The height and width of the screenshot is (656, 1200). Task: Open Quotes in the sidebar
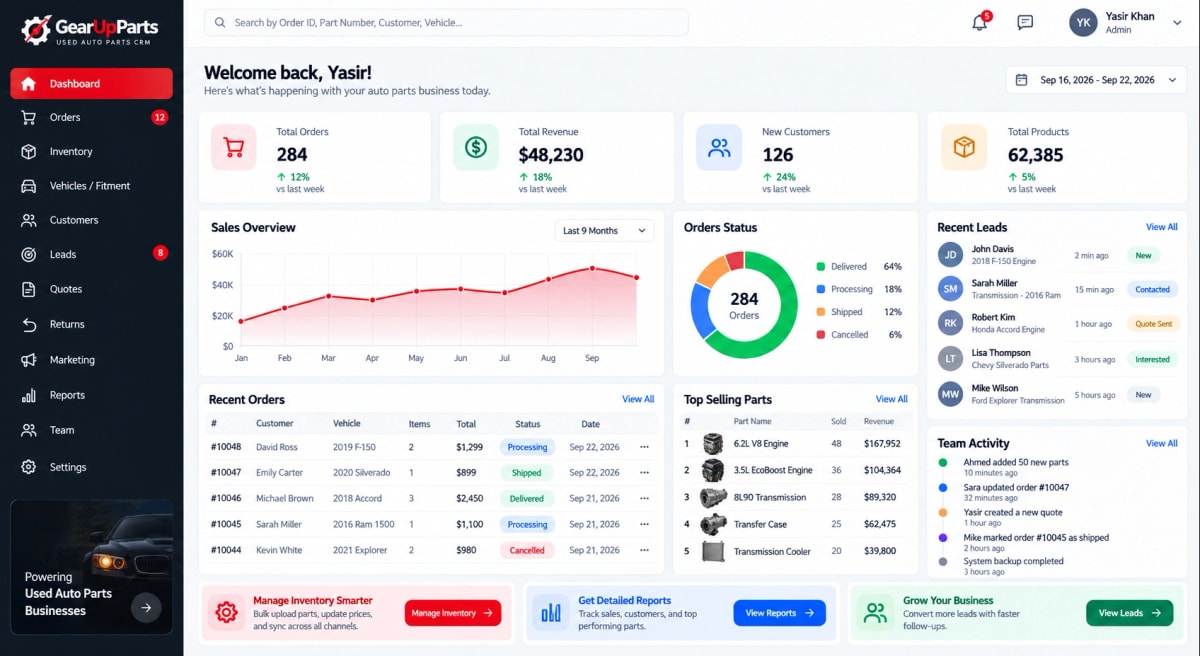[x=91, y=289]
